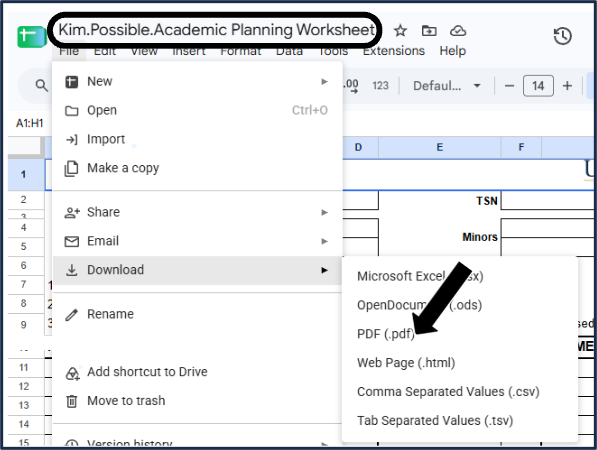Expand the Download submenu arrow
This screenshot has width=597, height=450.
pyautogui.click(x=324, y=270)
